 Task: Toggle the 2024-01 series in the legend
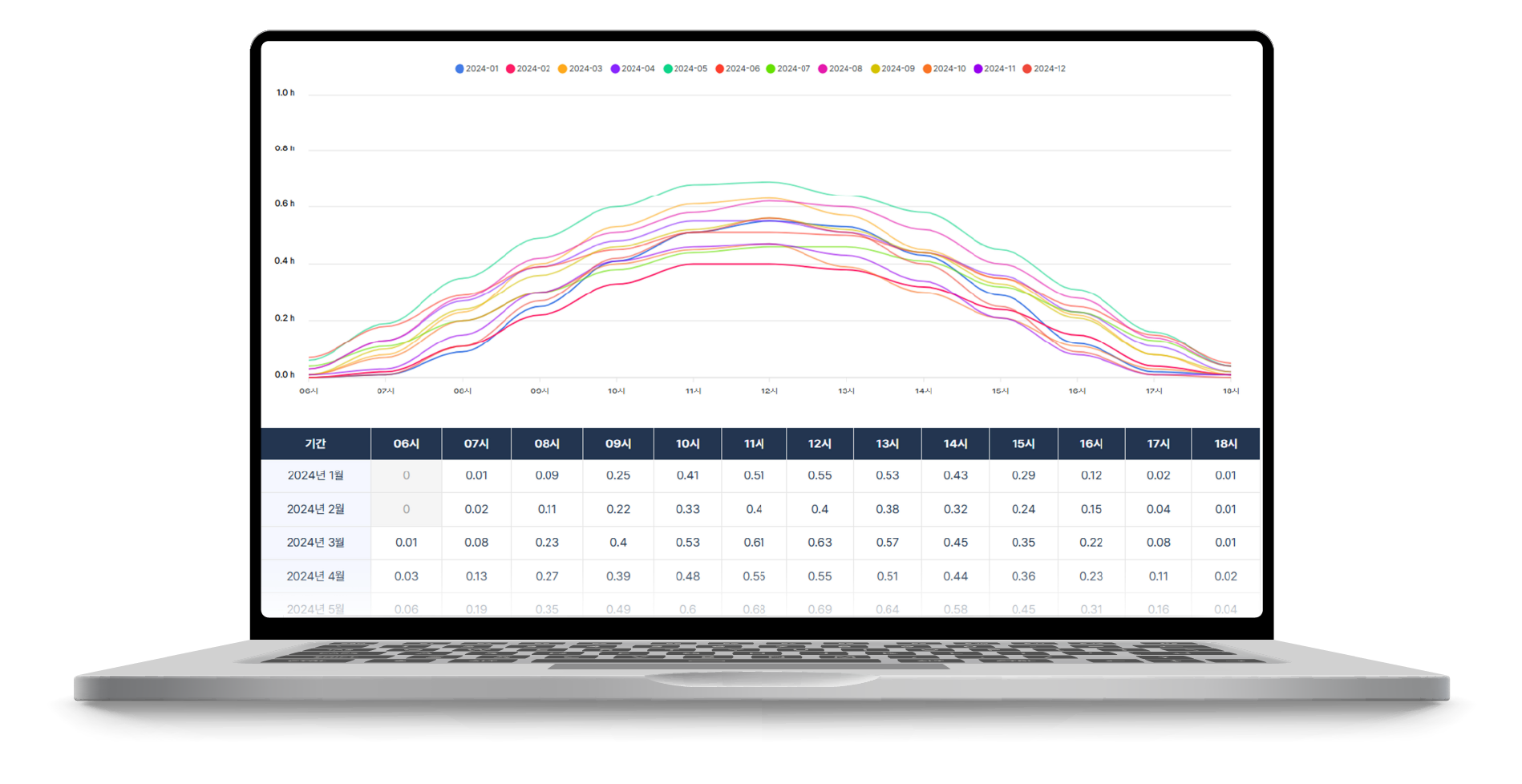click(x=476, y=69)
